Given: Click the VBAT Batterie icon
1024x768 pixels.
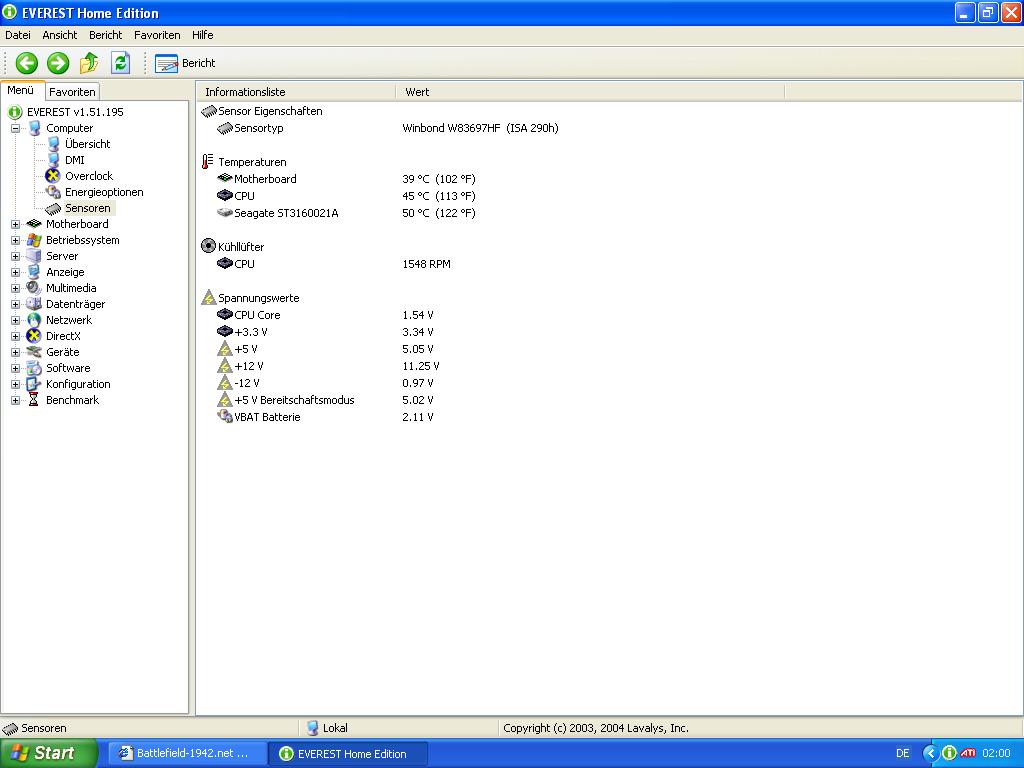Looking at the screenshot, I should (x=225, y=416).
